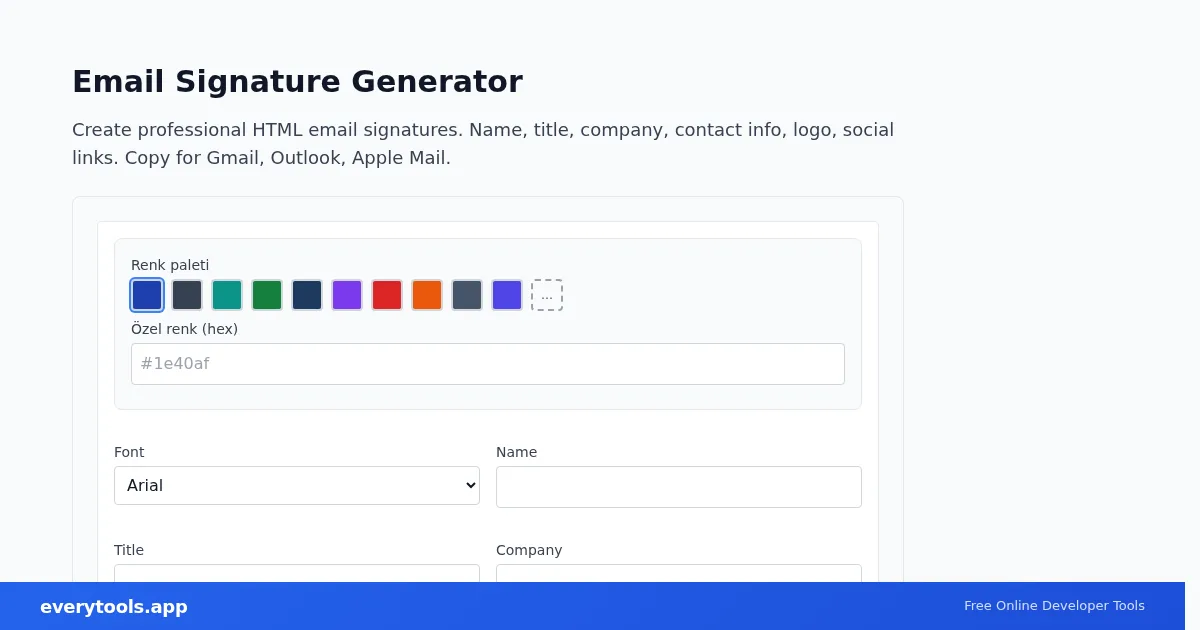Pick the red color swatch

[387, 295]
